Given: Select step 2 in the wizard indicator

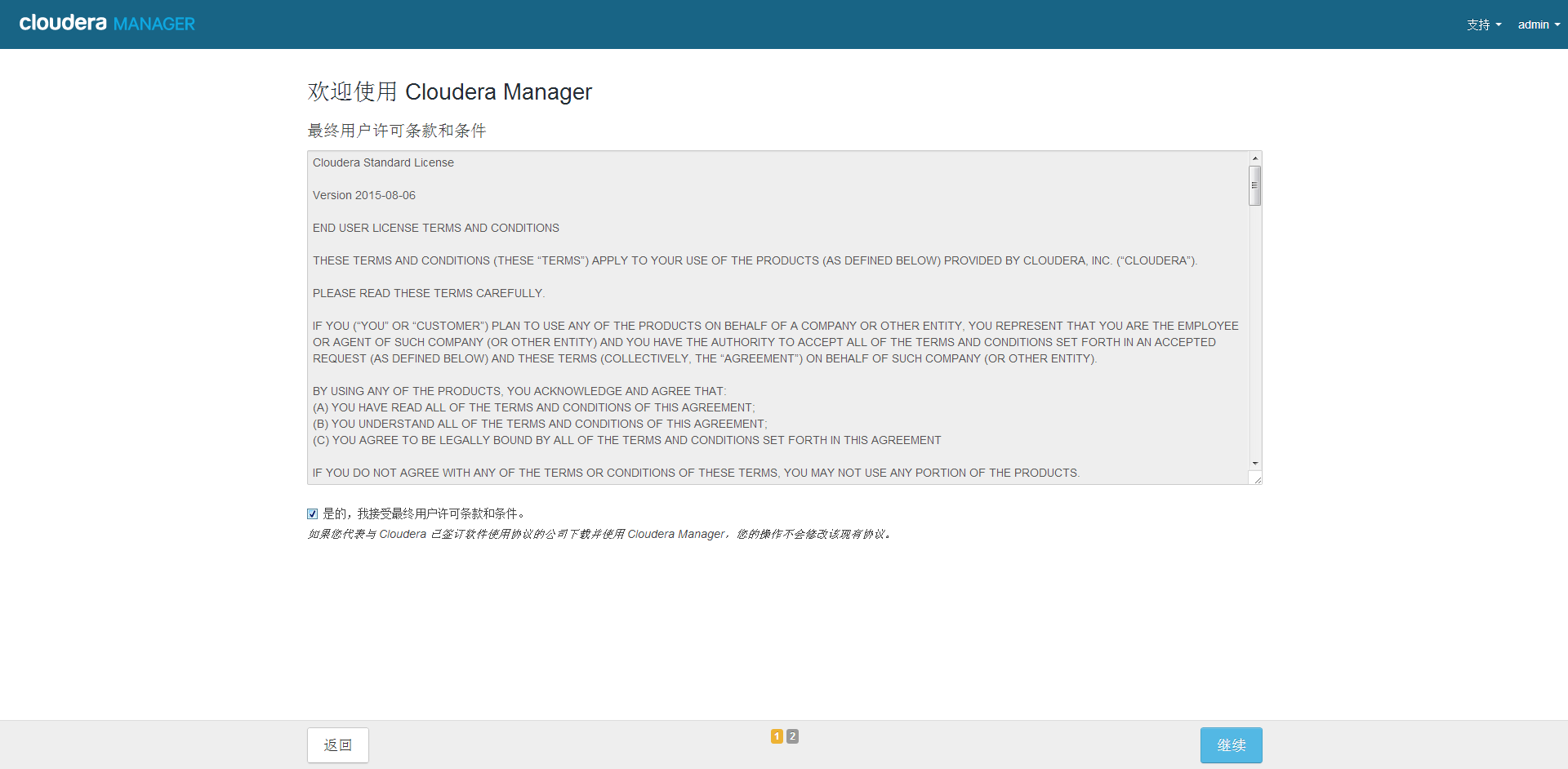Looking at the screenshot, I should point(792,736).
